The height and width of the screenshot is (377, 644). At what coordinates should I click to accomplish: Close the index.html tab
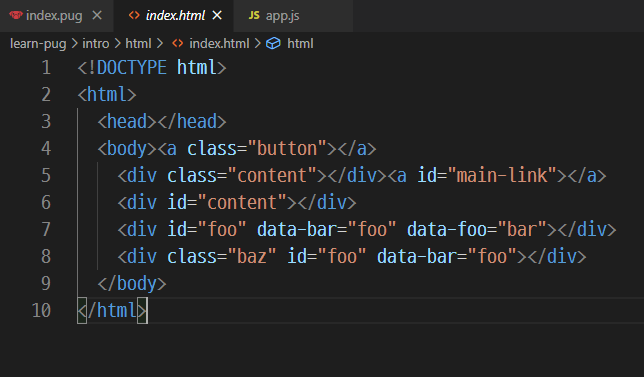[217, 16]
